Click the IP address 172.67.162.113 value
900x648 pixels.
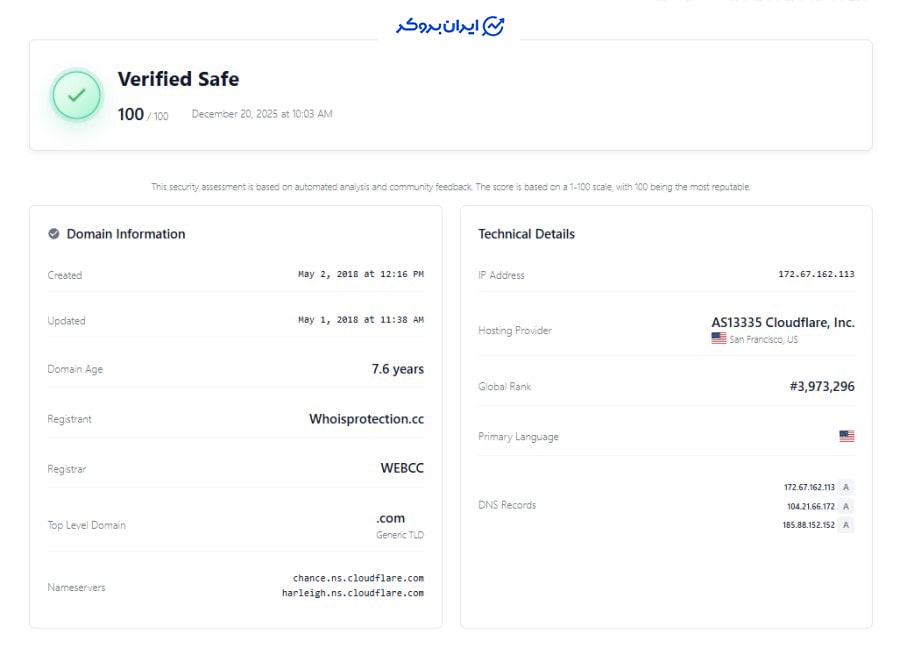click(816, 274)
